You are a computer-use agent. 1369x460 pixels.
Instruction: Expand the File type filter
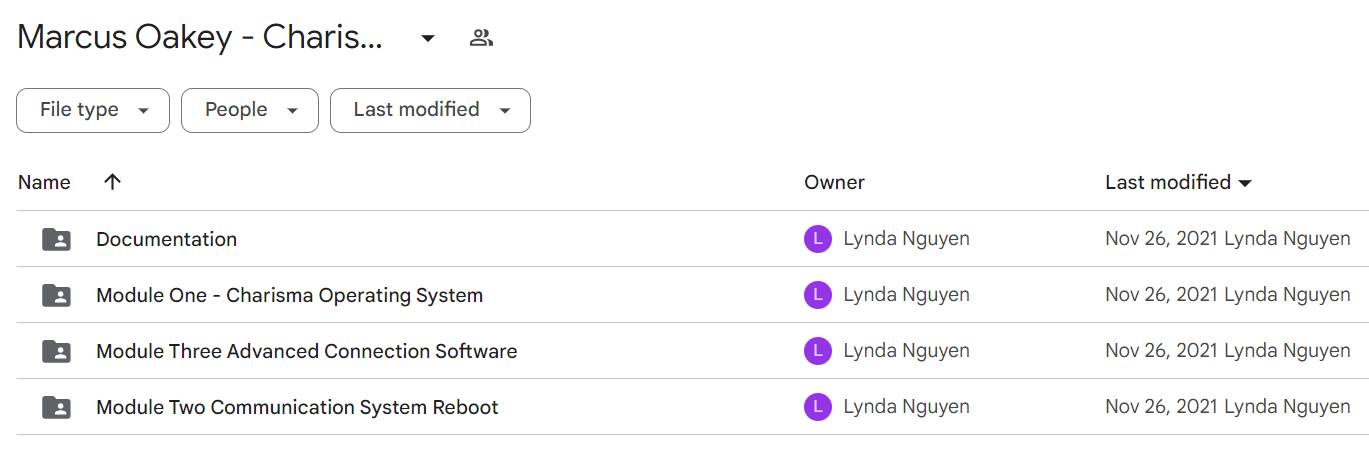coord(93,110)
